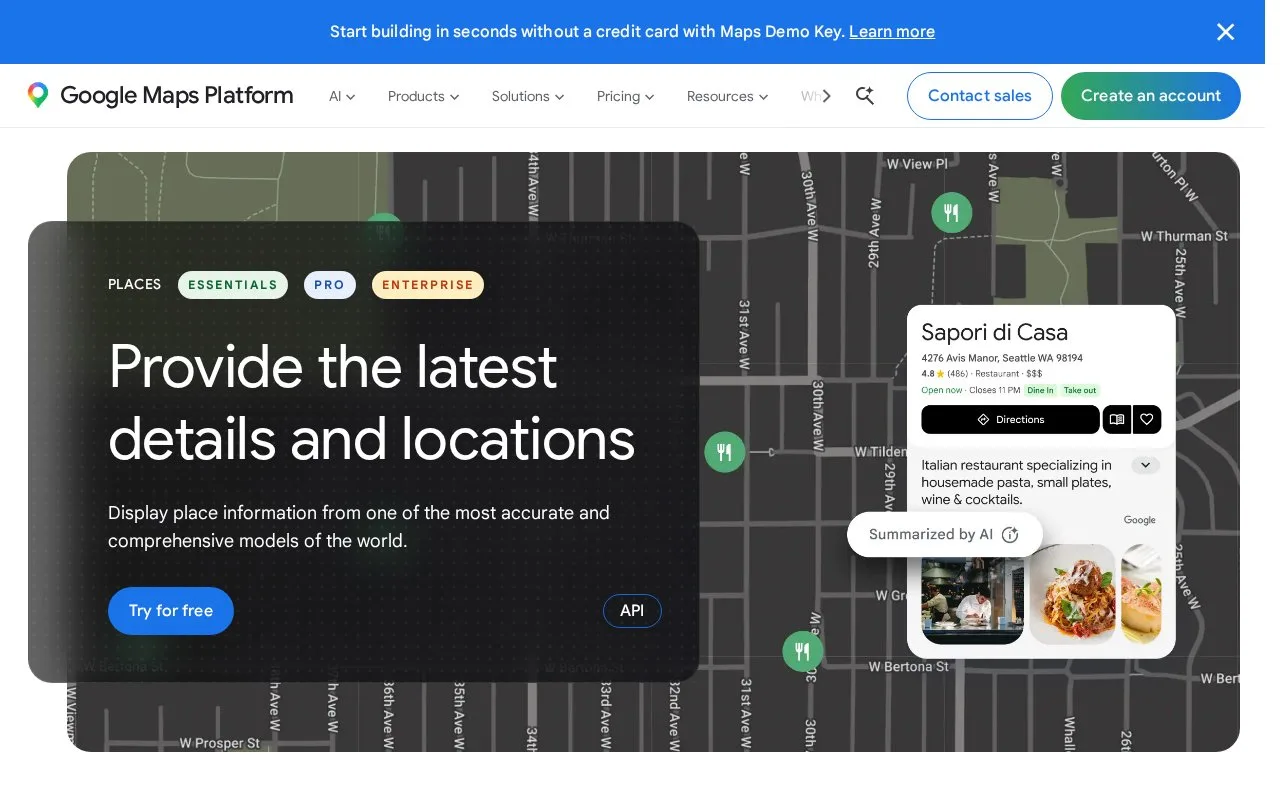Click the restaurant pin near W View Pl
This screenshot has width=1280, height=800.
(952, 213)
